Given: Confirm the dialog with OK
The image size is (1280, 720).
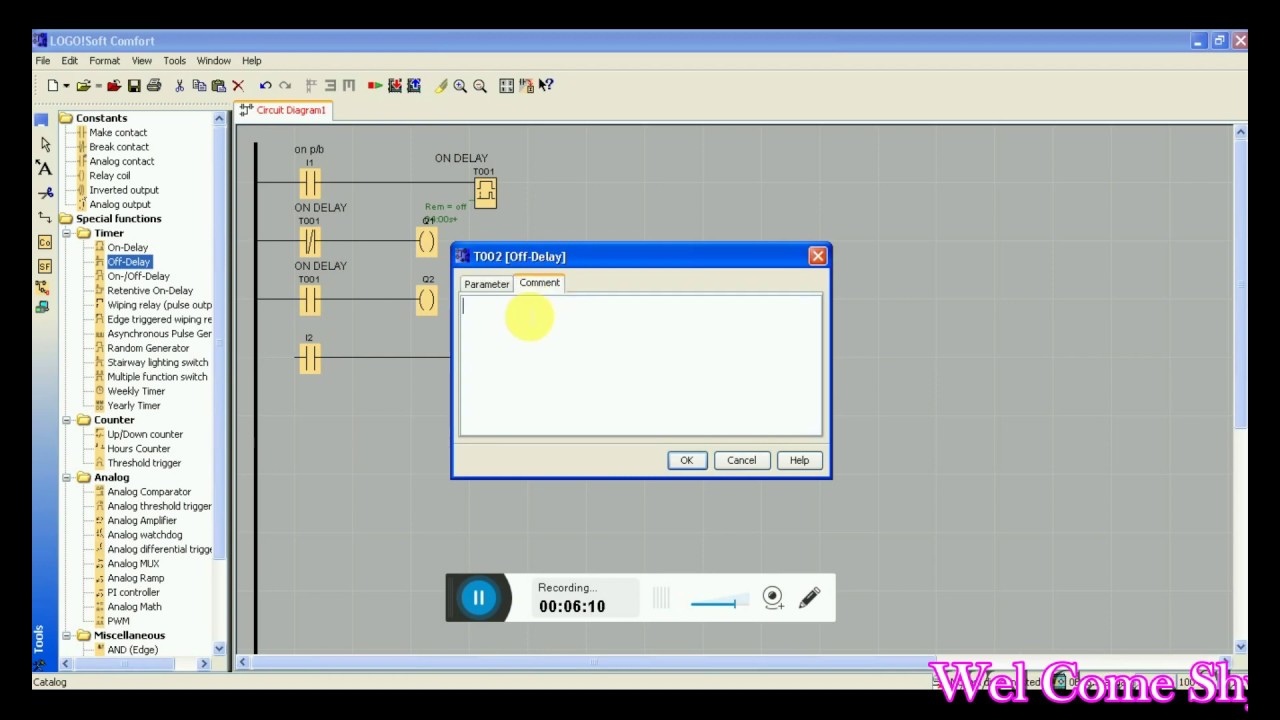Looking at the screenshot, I should click(687, 460).
